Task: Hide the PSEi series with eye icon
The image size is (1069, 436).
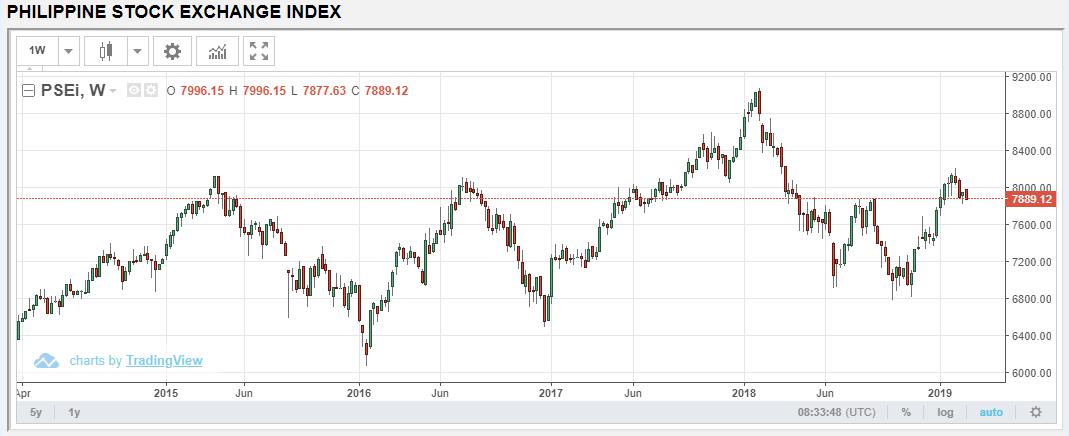Action: 136,91
